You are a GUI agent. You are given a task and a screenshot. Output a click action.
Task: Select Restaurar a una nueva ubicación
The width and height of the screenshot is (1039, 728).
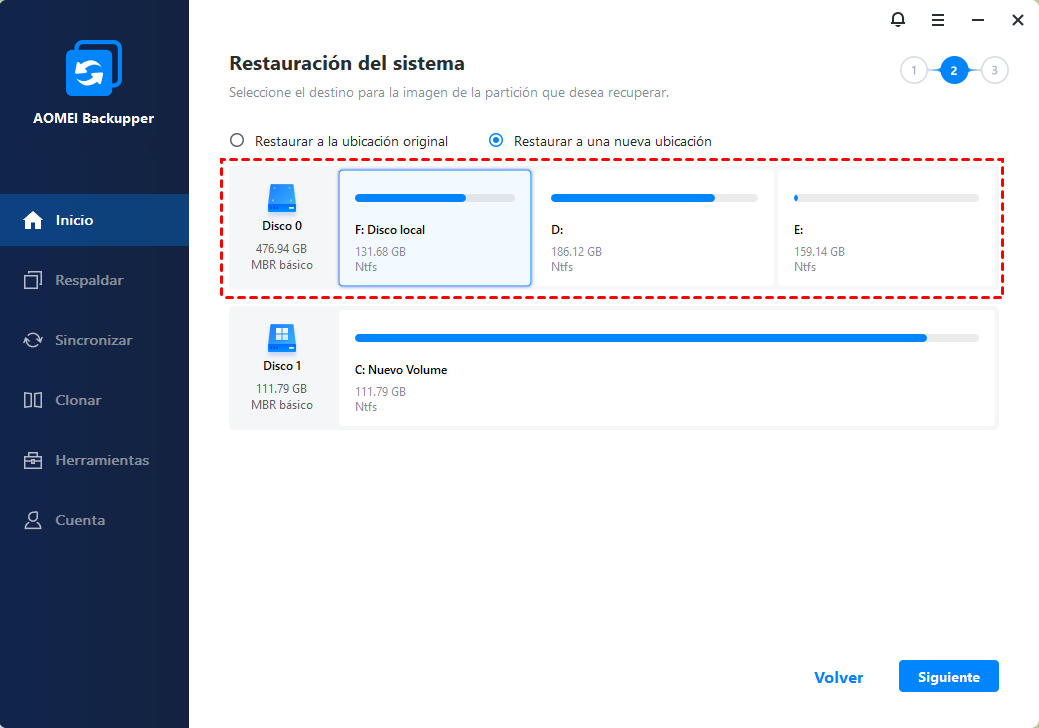pos(600,141)
